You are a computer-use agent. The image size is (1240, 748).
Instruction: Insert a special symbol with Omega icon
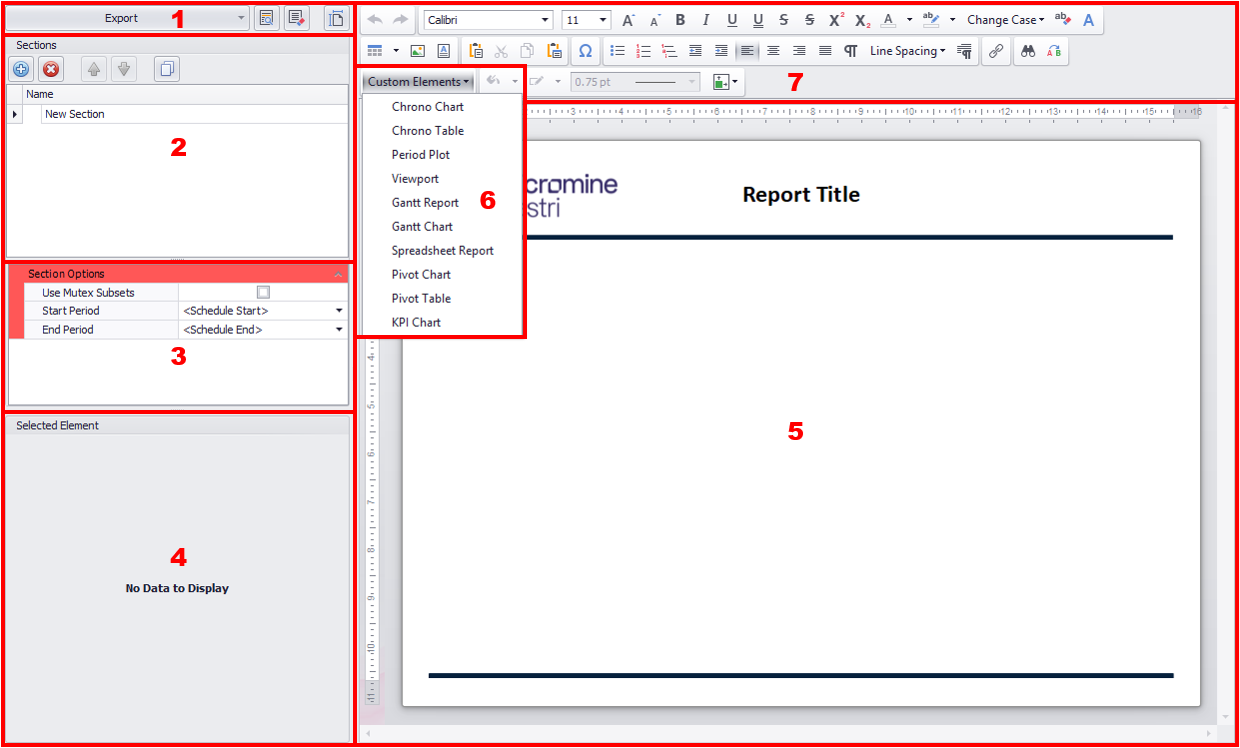(x=585, y=51)
